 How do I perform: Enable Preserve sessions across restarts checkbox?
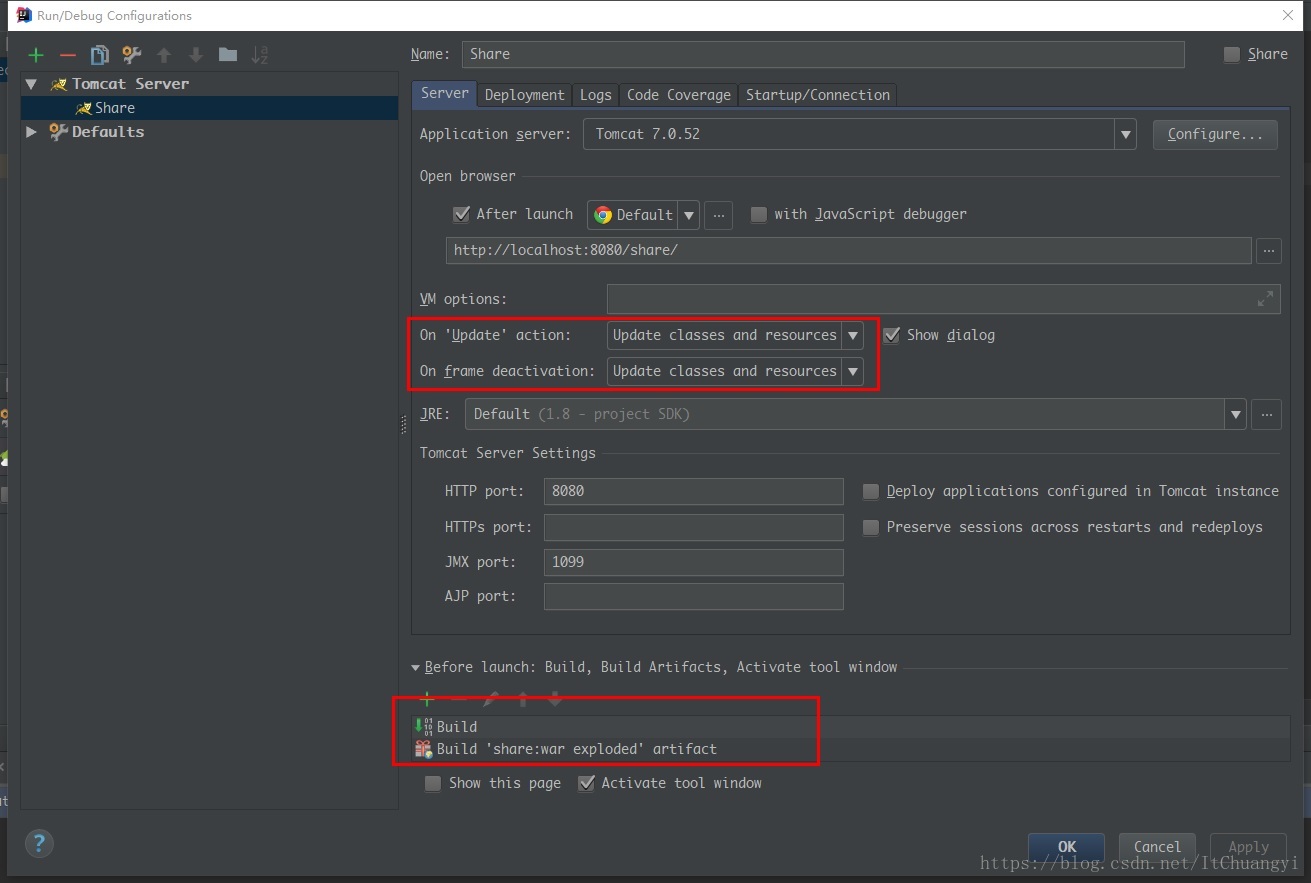(x=871, y=527)
